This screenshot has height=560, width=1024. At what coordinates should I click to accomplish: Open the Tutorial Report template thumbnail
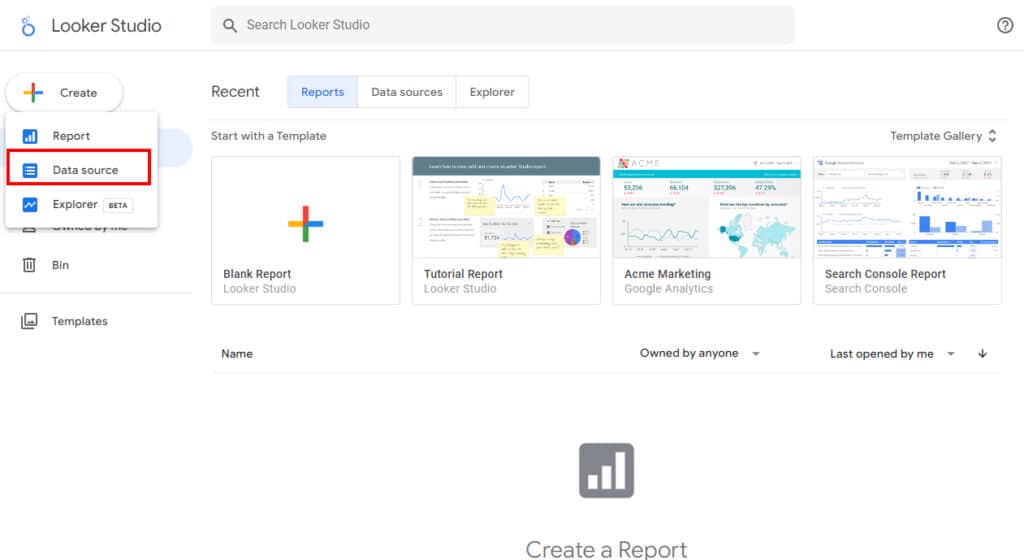point(506,208)
